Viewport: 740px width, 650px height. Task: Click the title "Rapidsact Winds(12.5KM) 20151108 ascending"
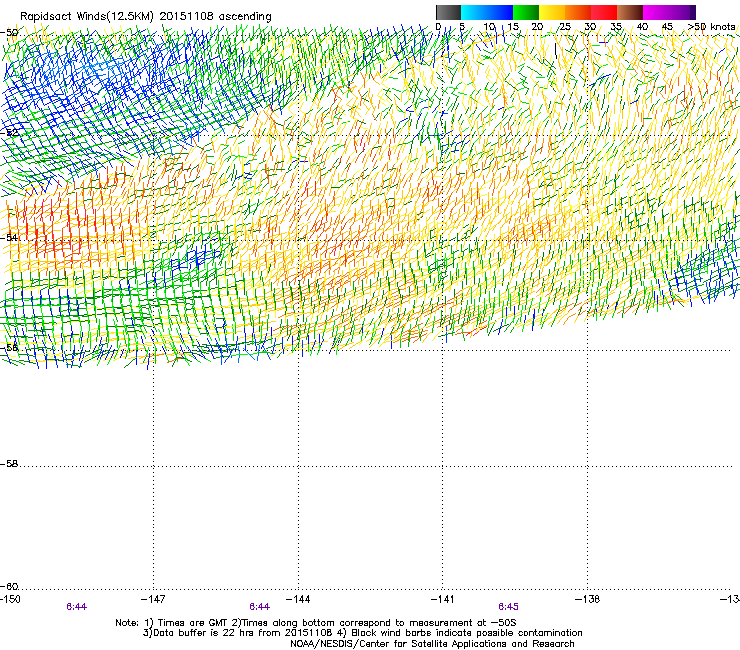146,17
